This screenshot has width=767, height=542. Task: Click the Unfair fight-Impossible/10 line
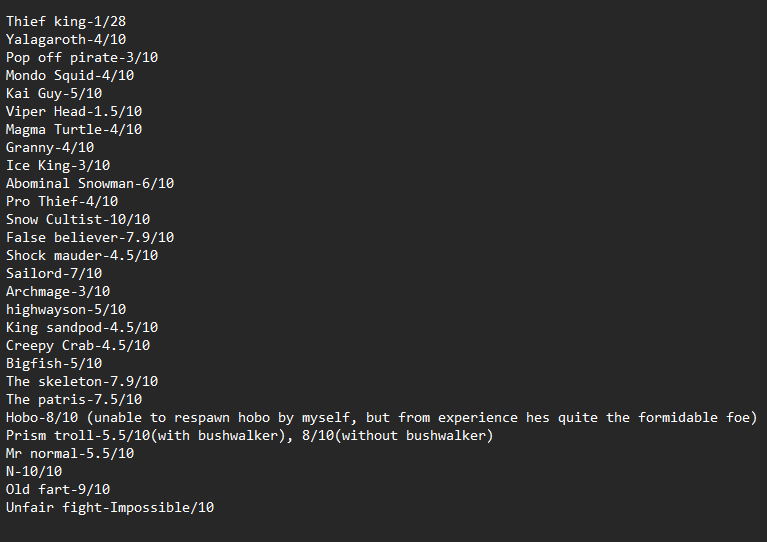[x=110, y=508]
